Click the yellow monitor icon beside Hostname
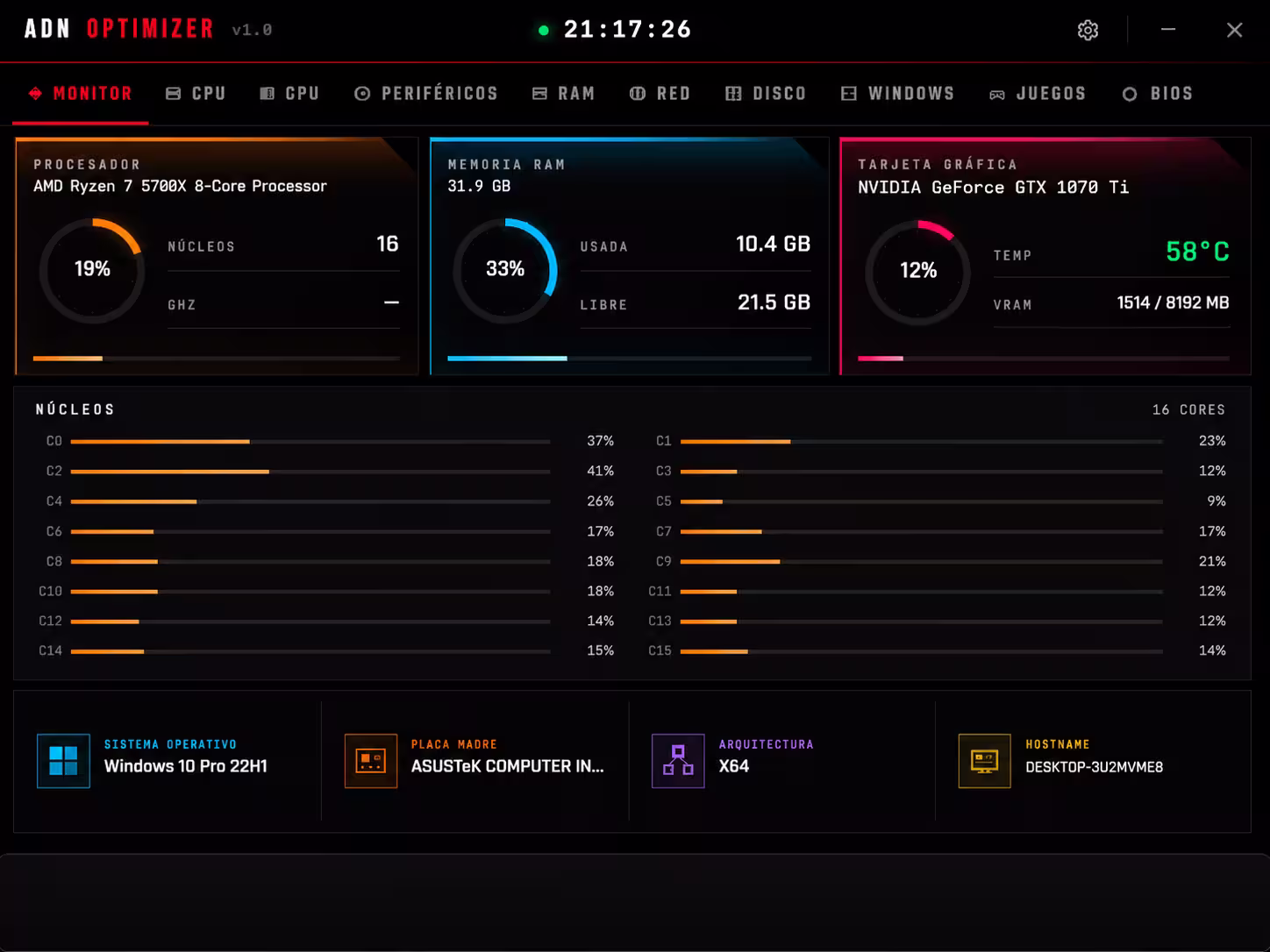1270x952 pixels. [985, 761]
